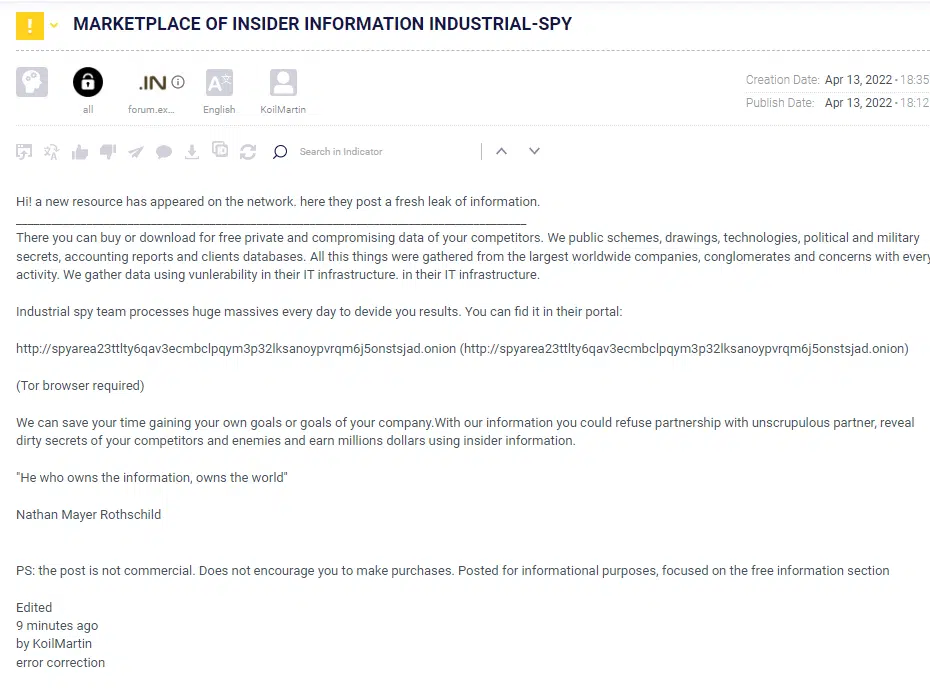Click the Search in Indicator field

coord(380,152)
